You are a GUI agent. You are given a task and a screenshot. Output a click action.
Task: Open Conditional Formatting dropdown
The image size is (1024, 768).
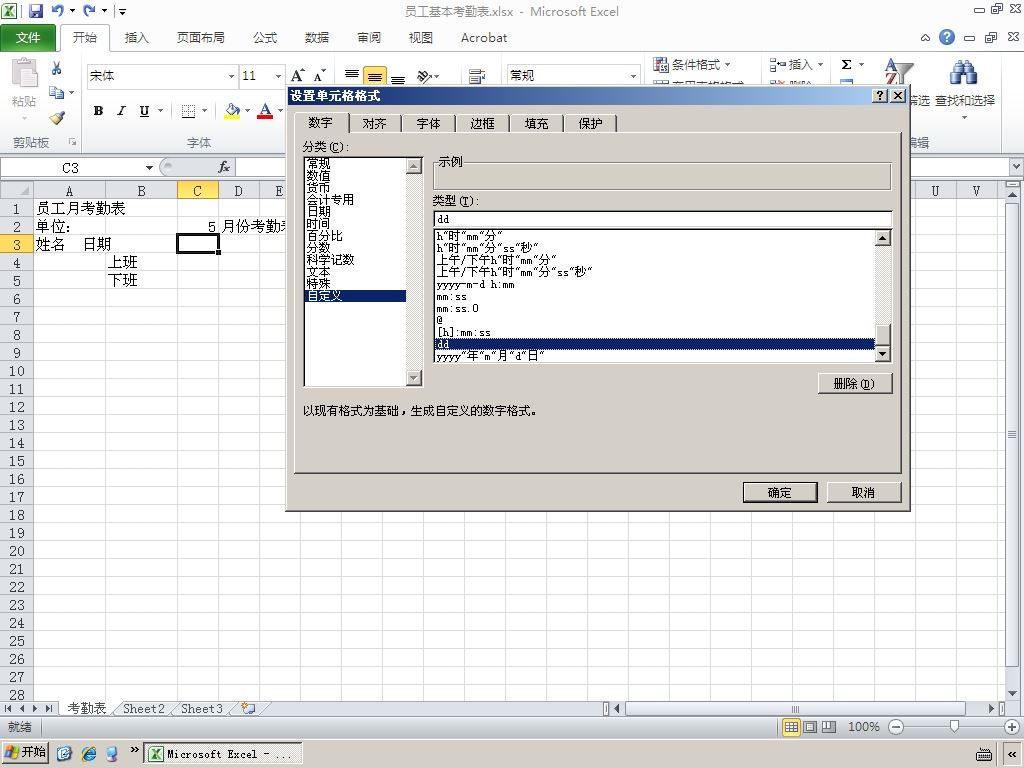(692, 65)
